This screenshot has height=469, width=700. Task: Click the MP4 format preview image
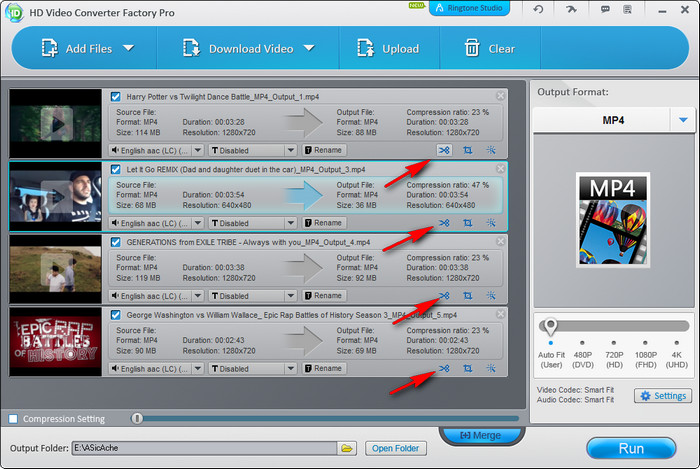point(612,220)
